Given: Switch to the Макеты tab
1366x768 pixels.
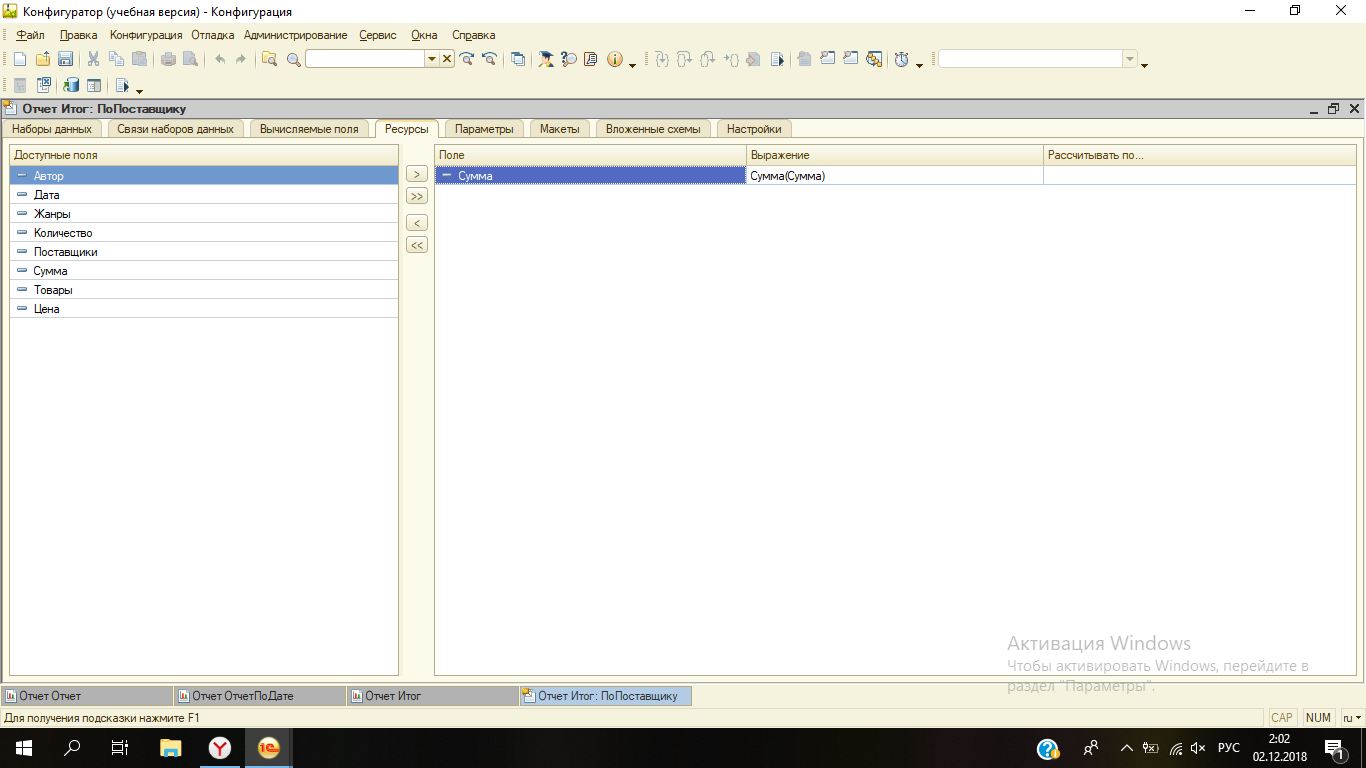Looking at the screenshot, I should 560,129.
